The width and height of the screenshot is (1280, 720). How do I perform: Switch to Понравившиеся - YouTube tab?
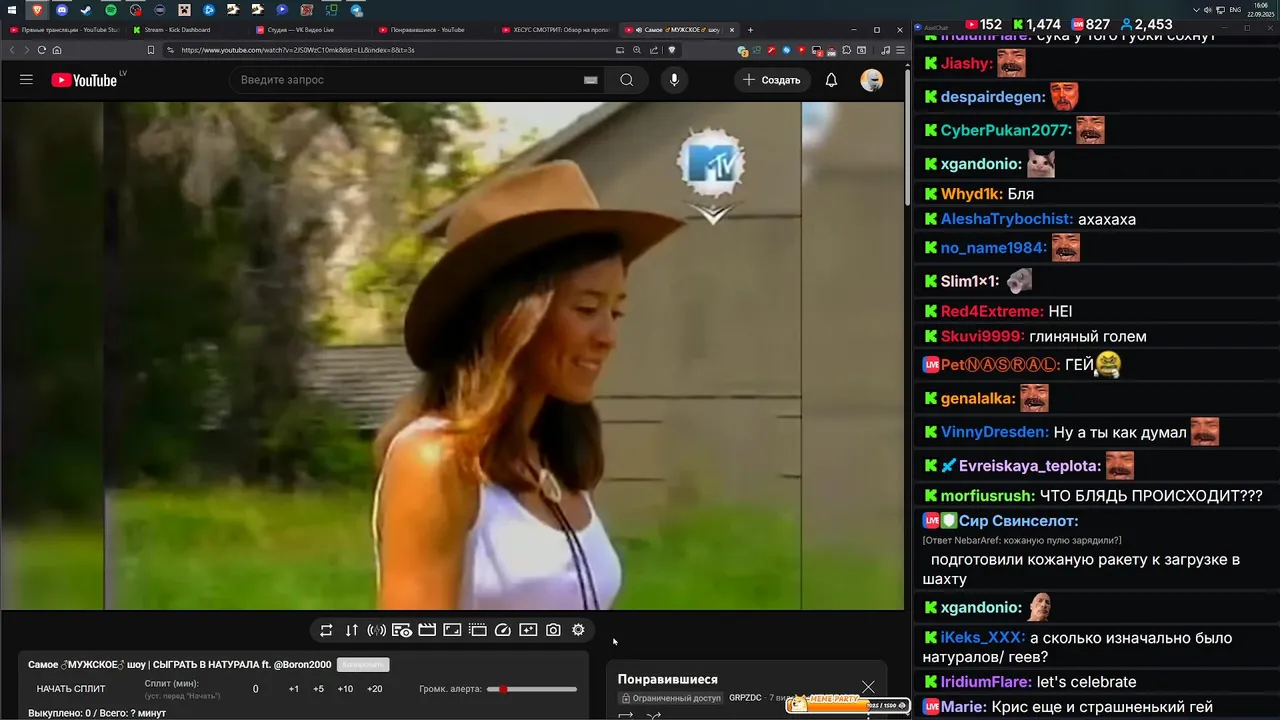(432, 30)
